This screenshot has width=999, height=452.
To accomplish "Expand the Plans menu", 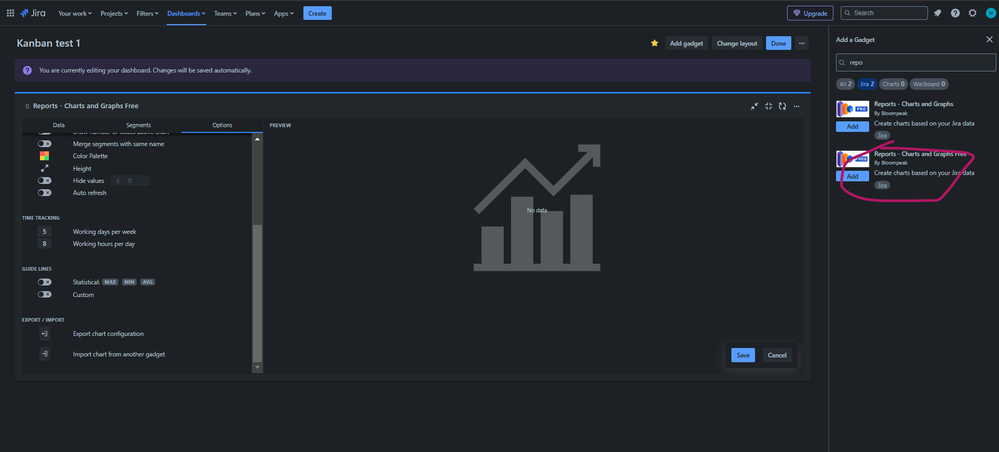I will [257, 13].
